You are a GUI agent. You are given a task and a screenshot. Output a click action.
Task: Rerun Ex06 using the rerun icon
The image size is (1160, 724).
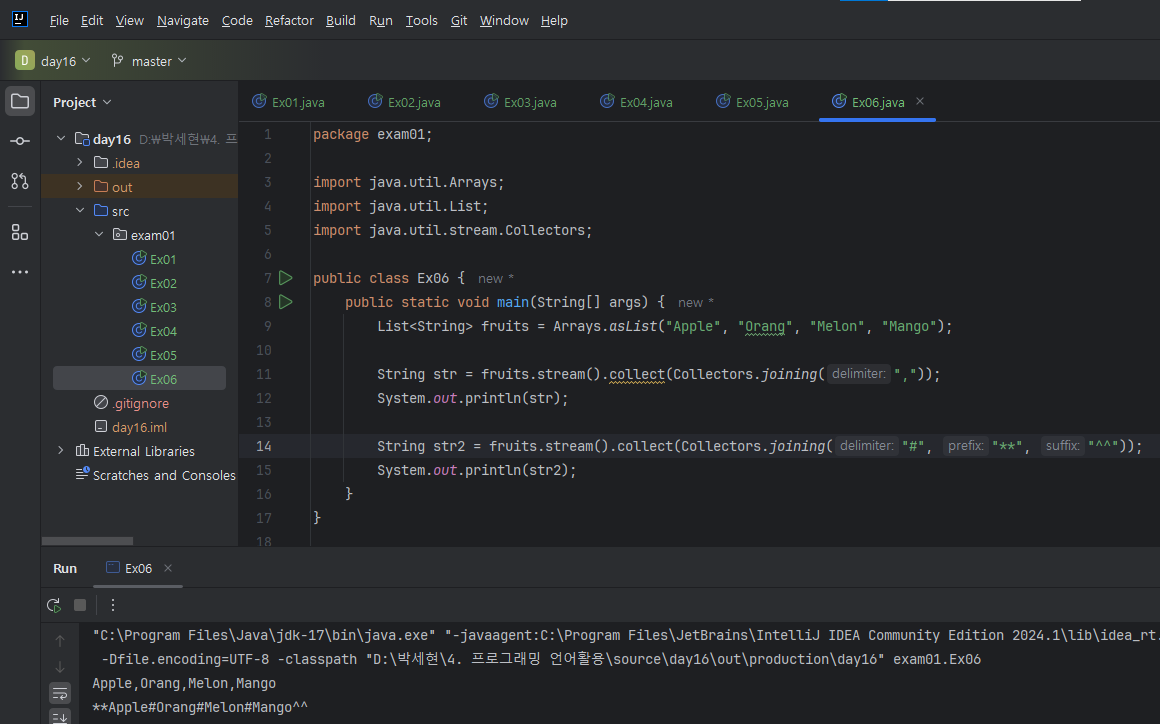point(54,605)
